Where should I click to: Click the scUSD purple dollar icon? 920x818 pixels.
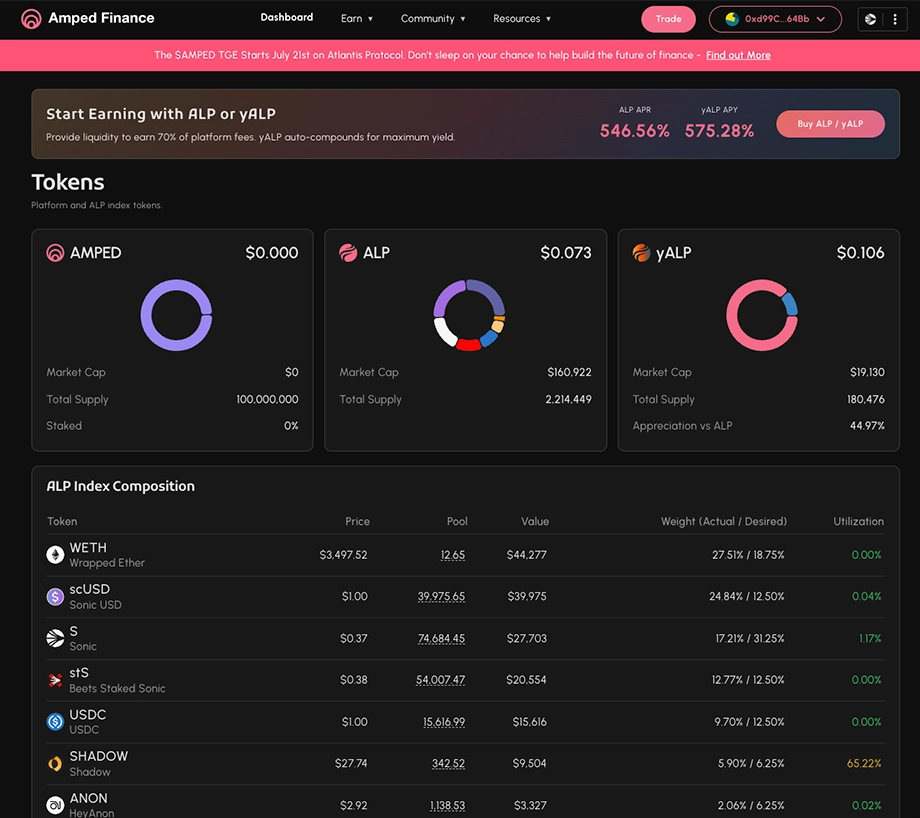point(55,597)
